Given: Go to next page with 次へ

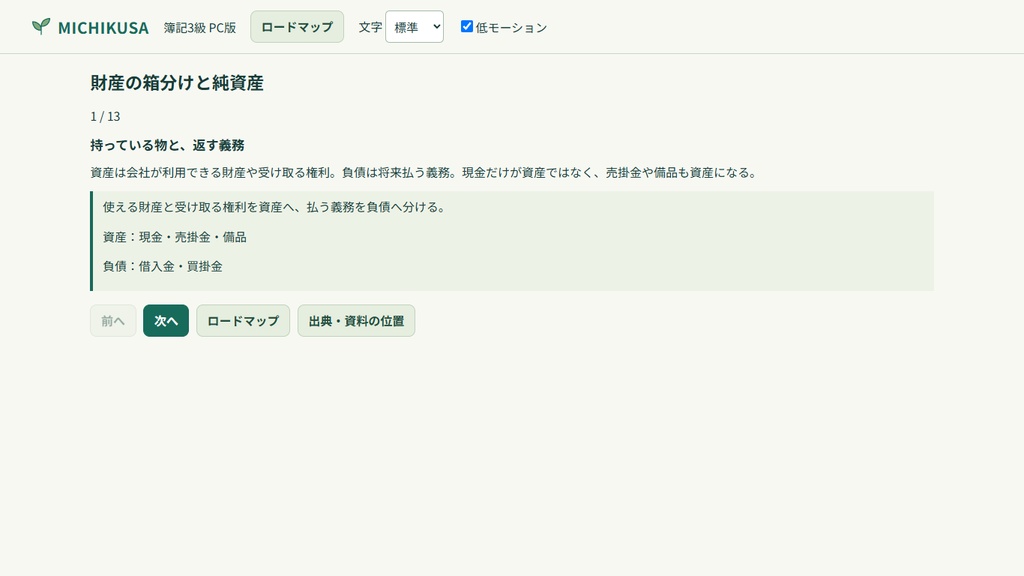Looking at the screenshot, I should pyautogui.click(x=166, y=321).
